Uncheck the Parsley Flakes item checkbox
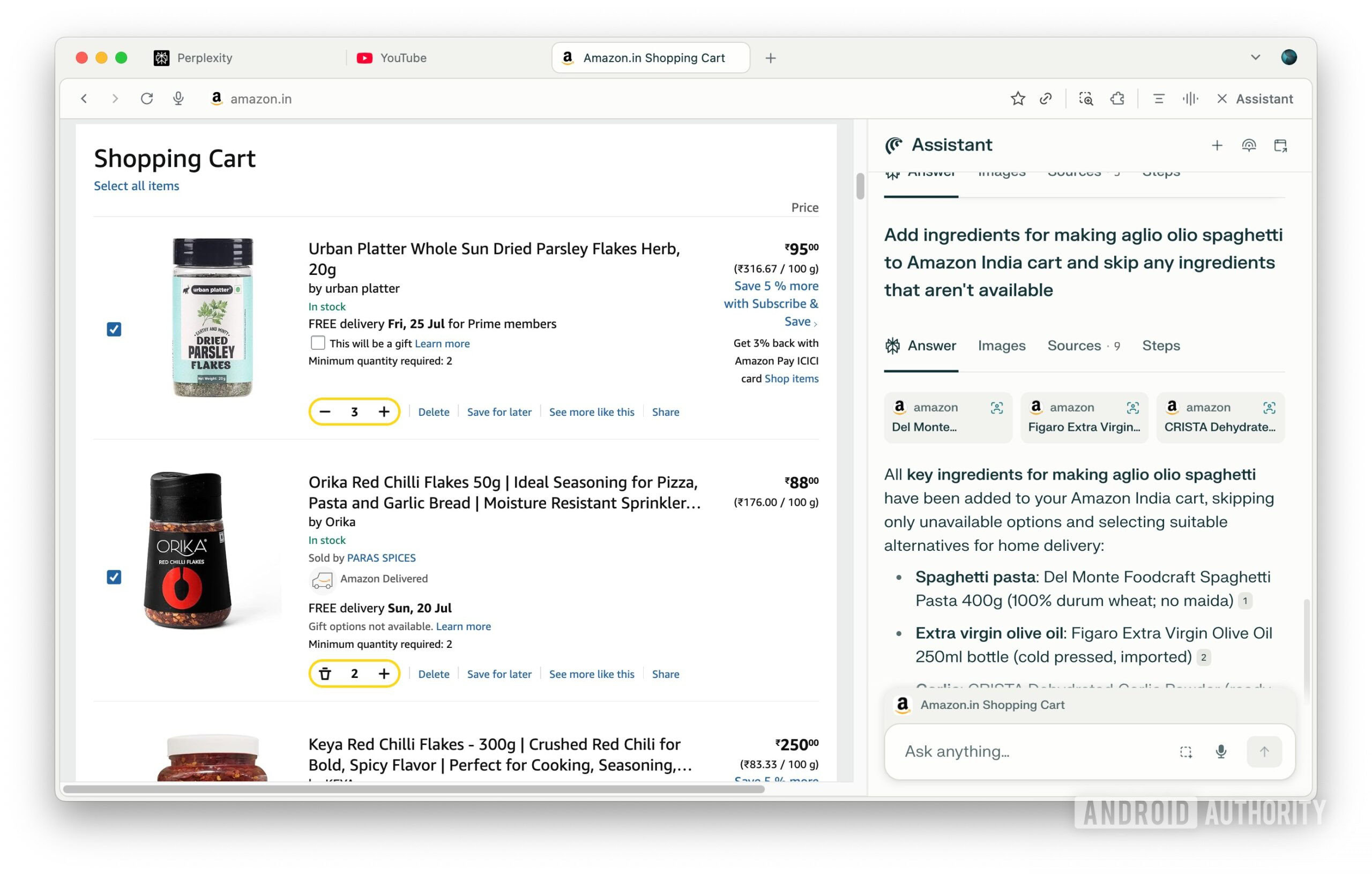The height and width of the screenshot is (874, 1372). (114, 328)
